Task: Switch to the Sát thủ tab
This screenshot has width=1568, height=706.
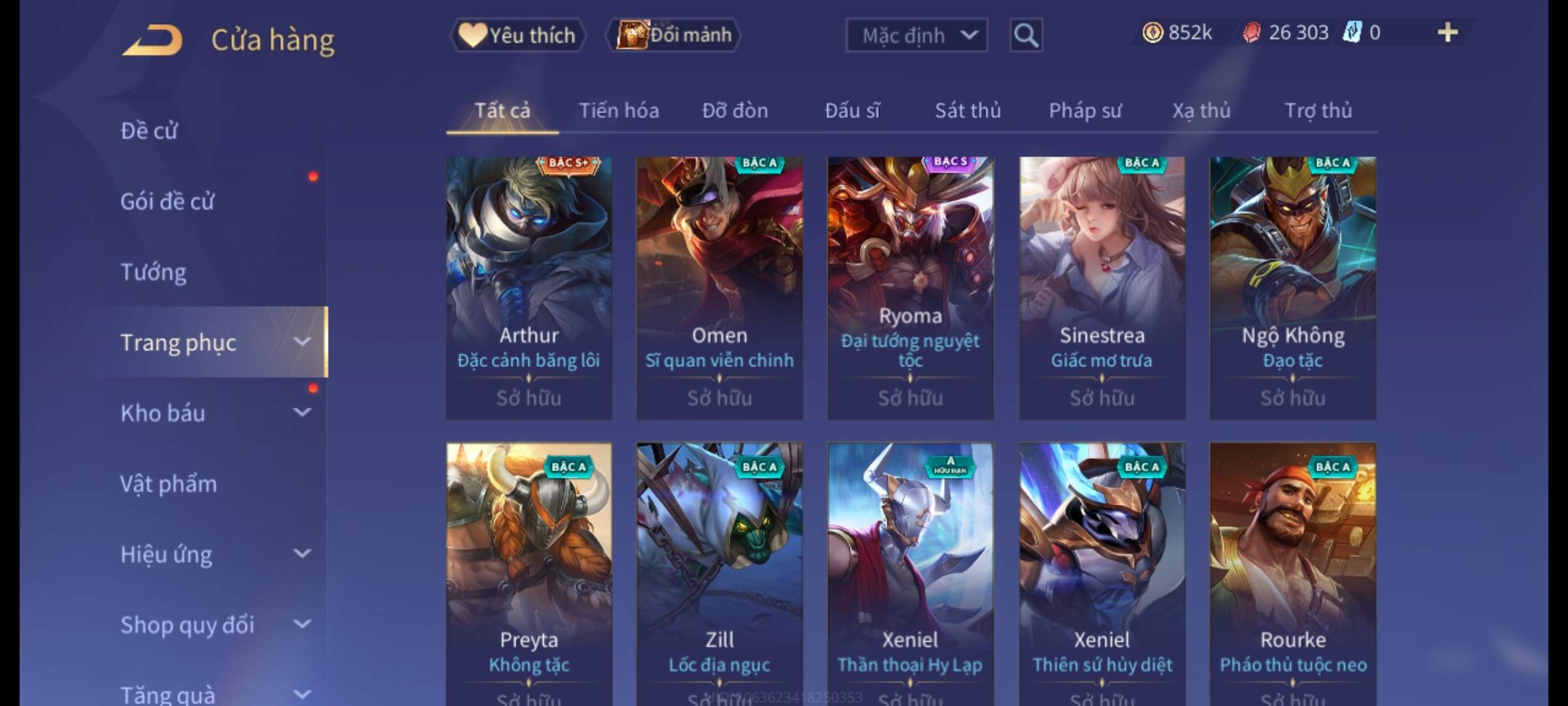Action: pyautogui.click(x=968, y=110)
